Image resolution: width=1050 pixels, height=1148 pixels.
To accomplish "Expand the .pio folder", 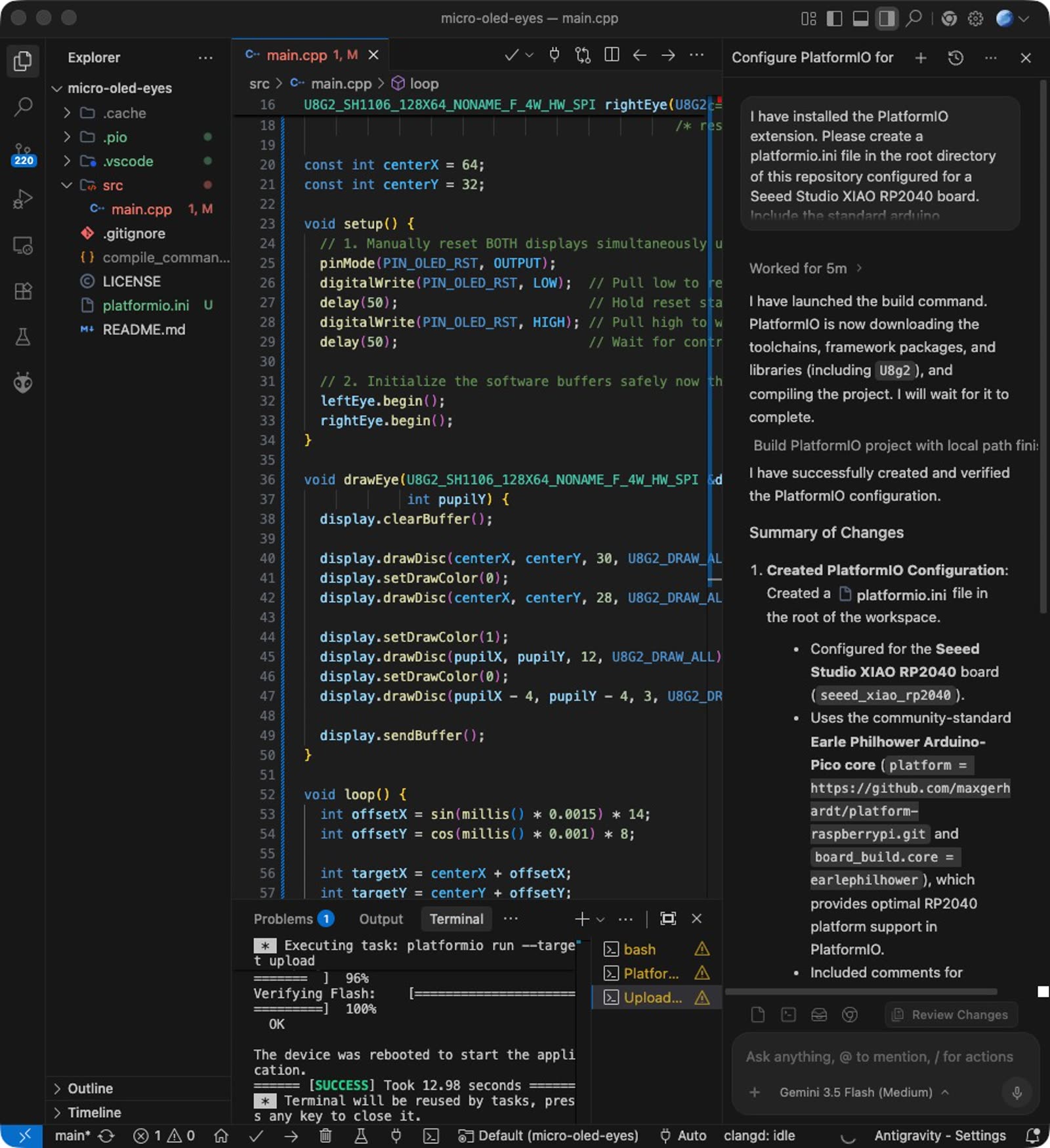I will pos(66,137).
